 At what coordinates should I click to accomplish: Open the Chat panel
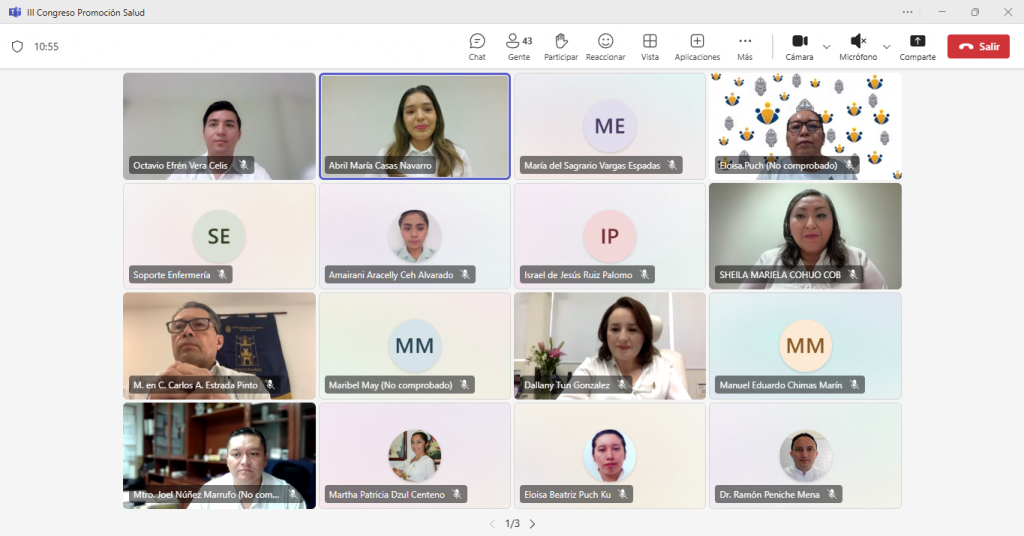[477, 46]
